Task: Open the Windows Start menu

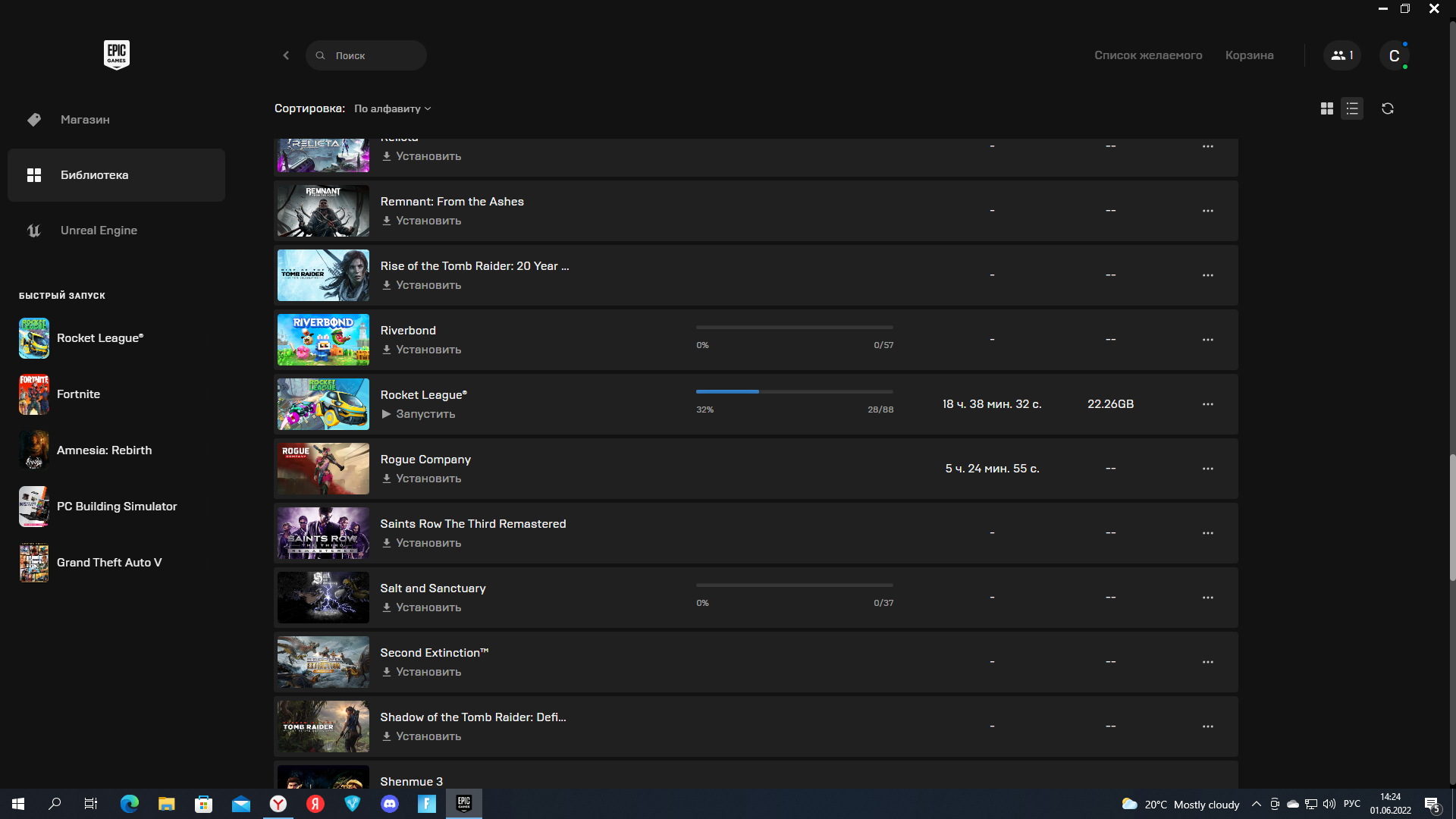Action: (18, 804)
